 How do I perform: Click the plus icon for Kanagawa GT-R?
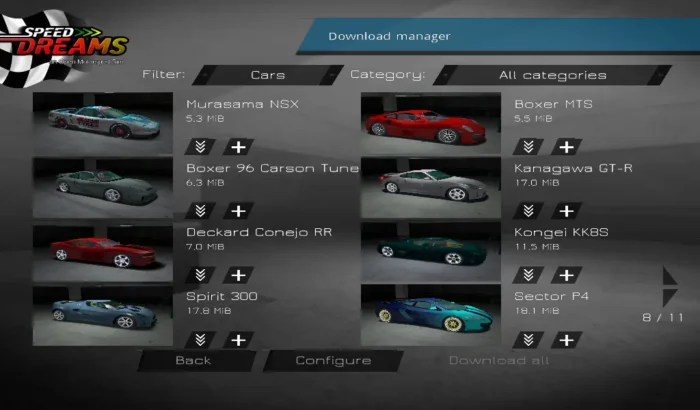(x=566, y=211)
